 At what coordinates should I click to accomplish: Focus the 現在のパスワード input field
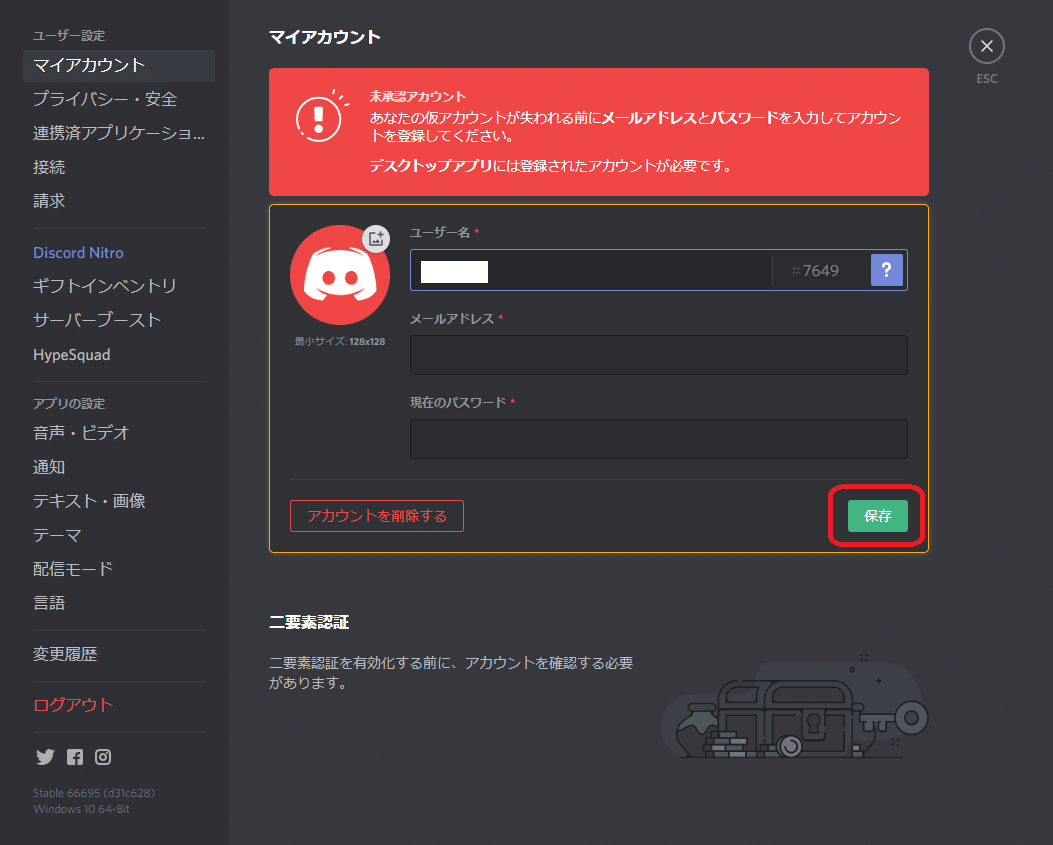tap(659, 439)
